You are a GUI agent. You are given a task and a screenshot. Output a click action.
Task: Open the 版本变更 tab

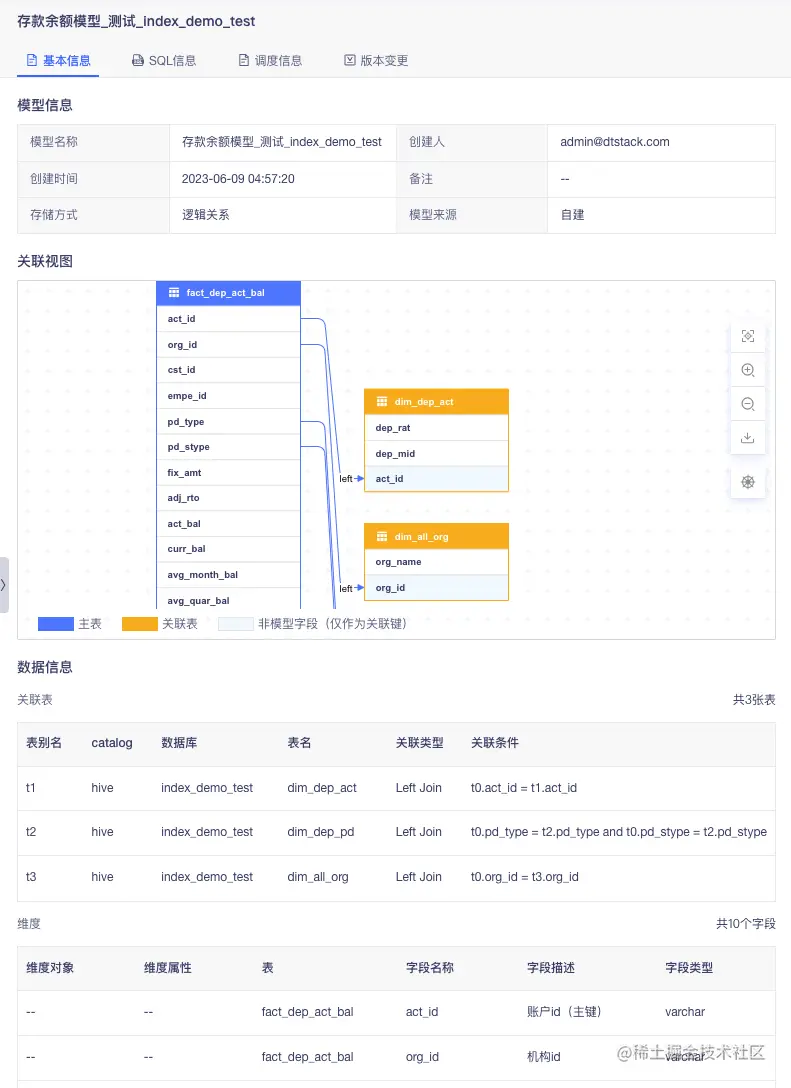pyautogui.click(x=376, y=60)
